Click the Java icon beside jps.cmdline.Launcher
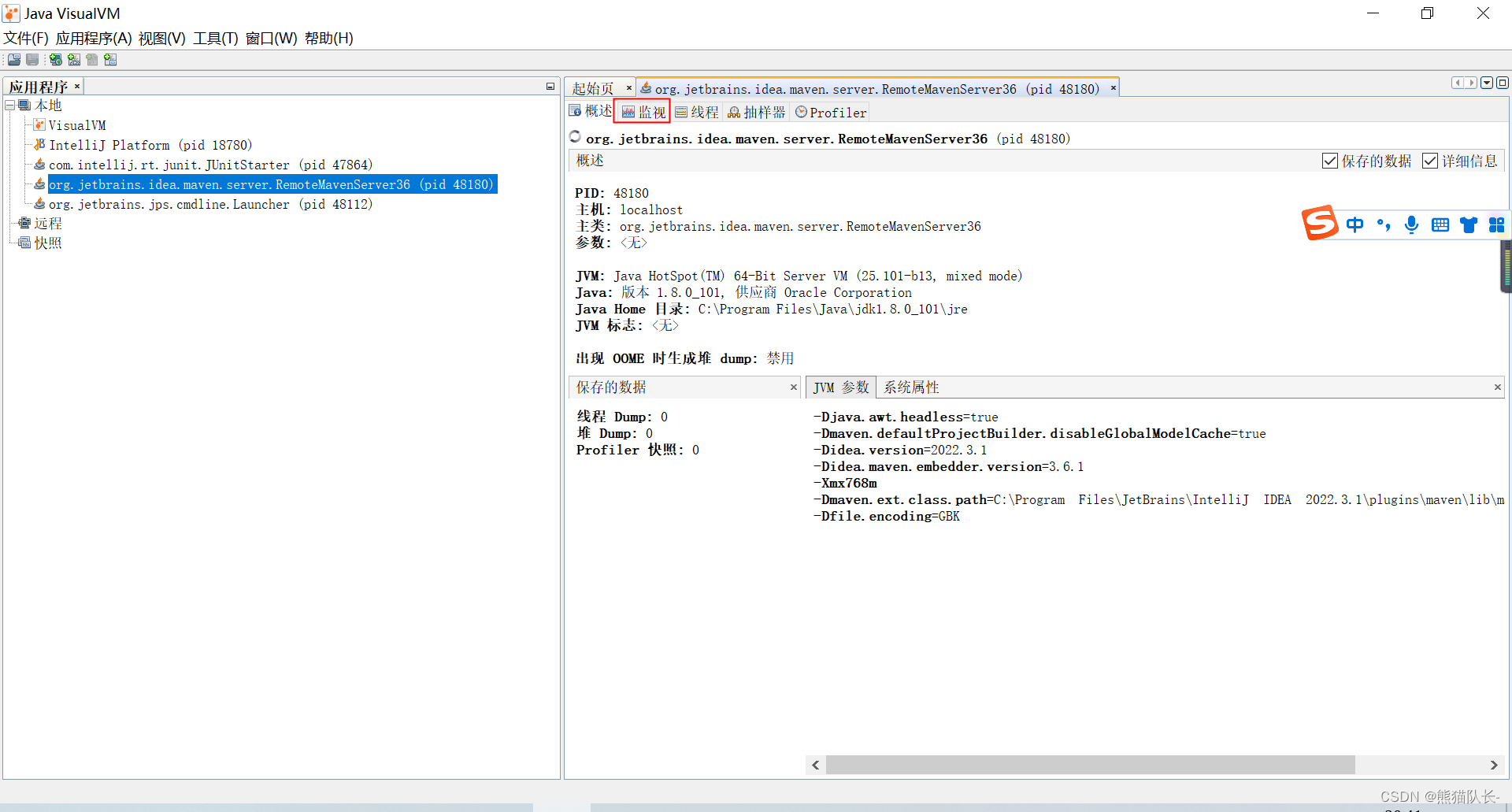Viewport: 1512px width, 812px height. coord(39,204)
